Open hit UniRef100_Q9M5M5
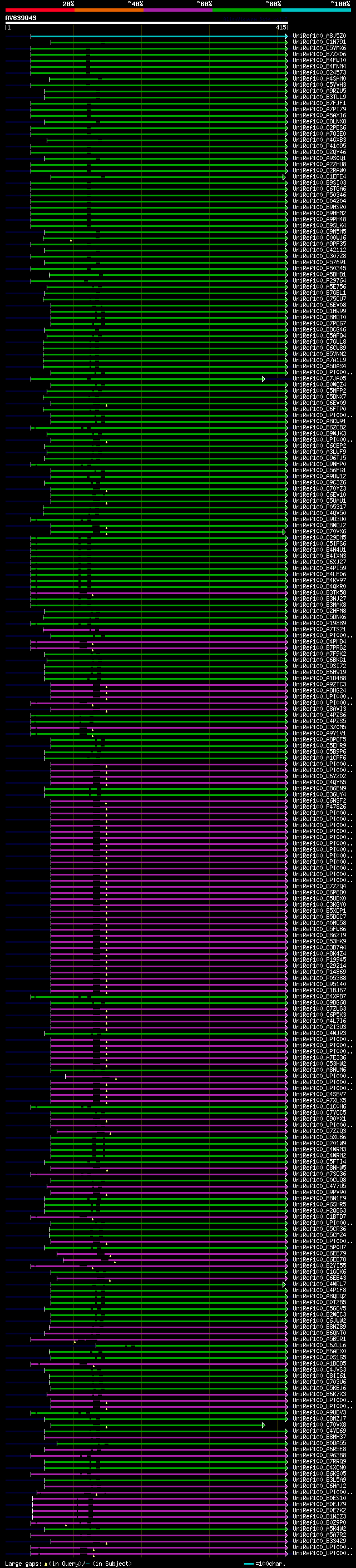356x1568 pixels. [319, 232]
